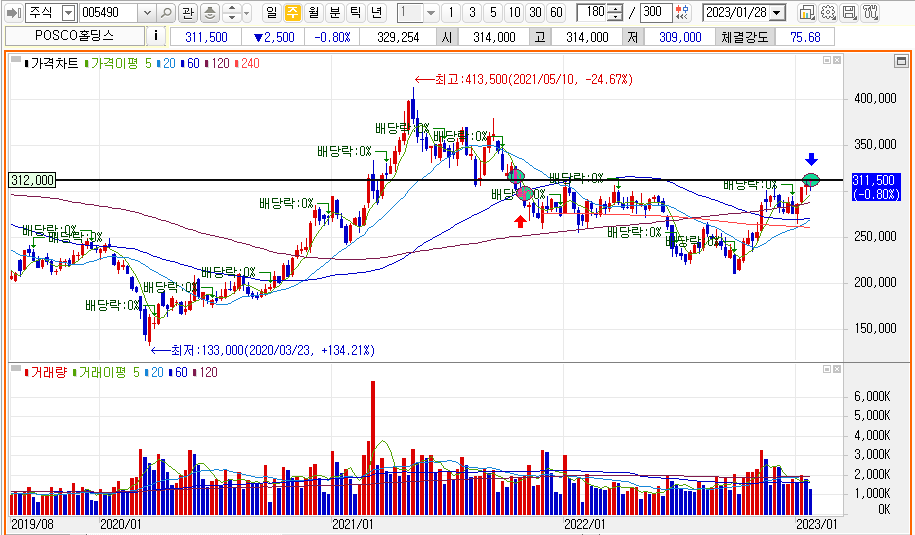Click the magnifier stock search icon

point(166,12)
